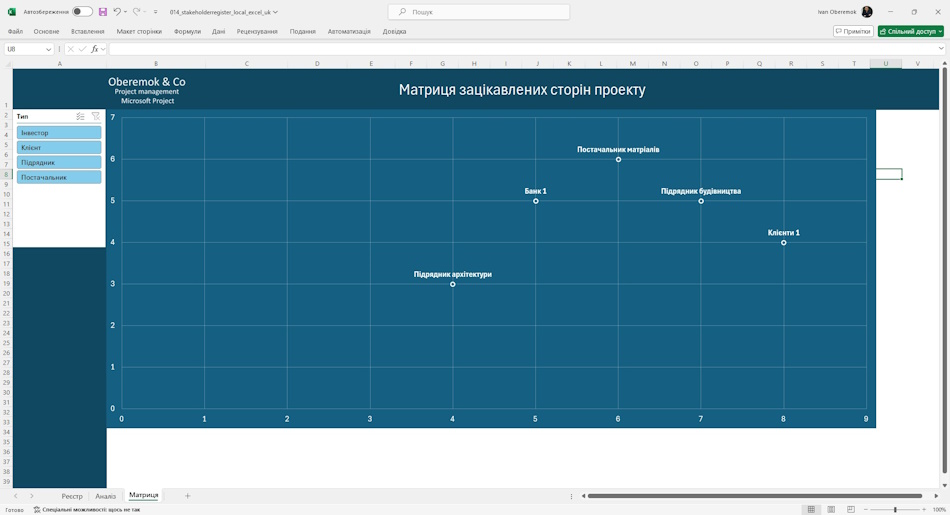
Task: Click the horizontal scrollbar left arrow
Action: point(583,496)
